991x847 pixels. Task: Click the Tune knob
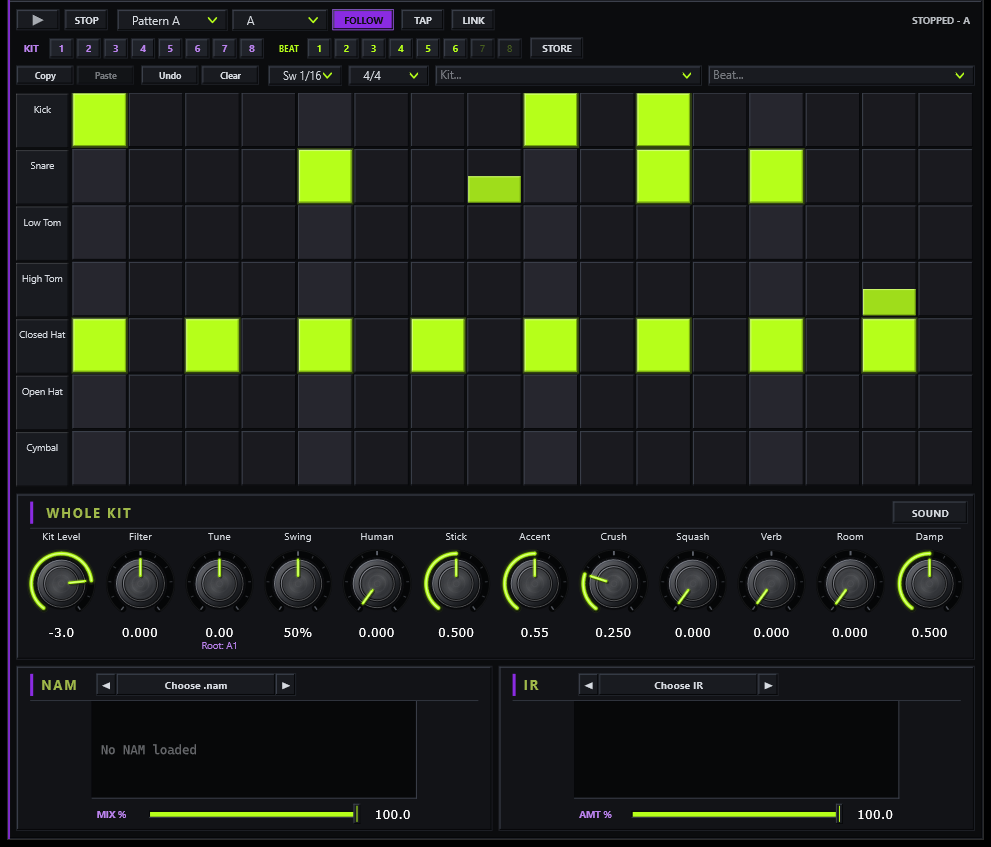(x=219, y=582)
